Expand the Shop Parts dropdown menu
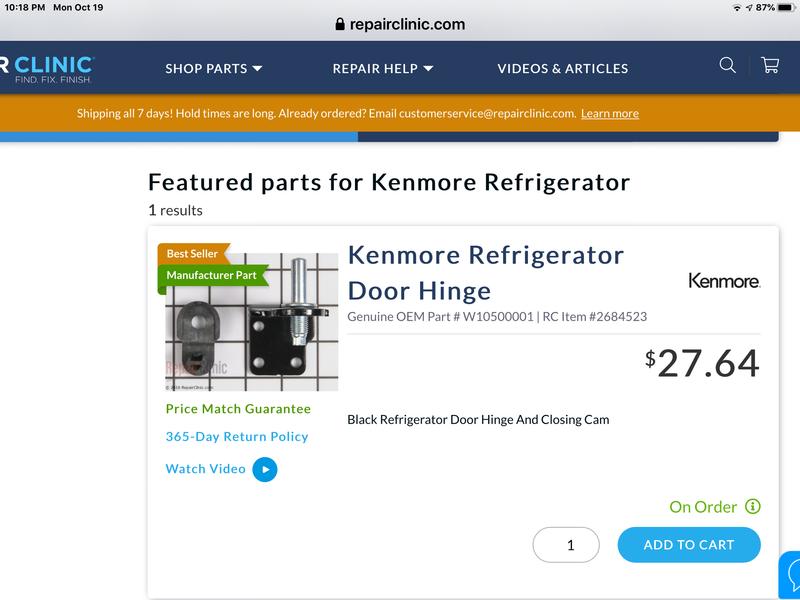The width and height of the screenshot is (800, 600). 213,68
